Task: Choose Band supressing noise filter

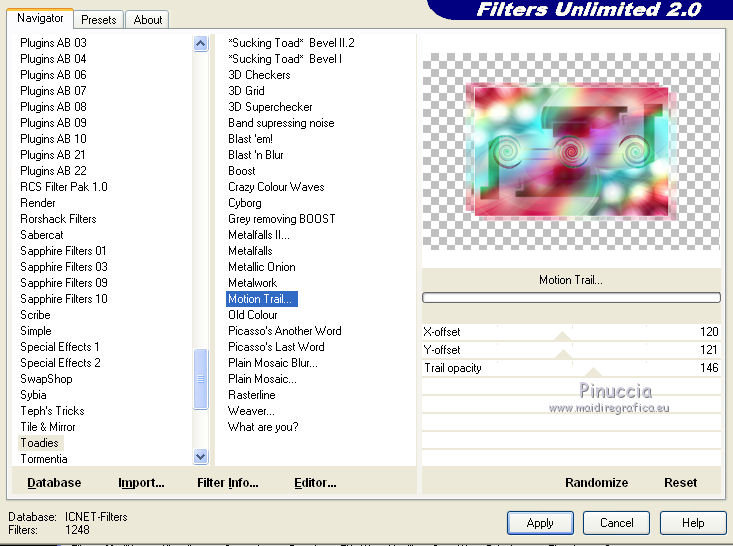Action: point(281,123)
